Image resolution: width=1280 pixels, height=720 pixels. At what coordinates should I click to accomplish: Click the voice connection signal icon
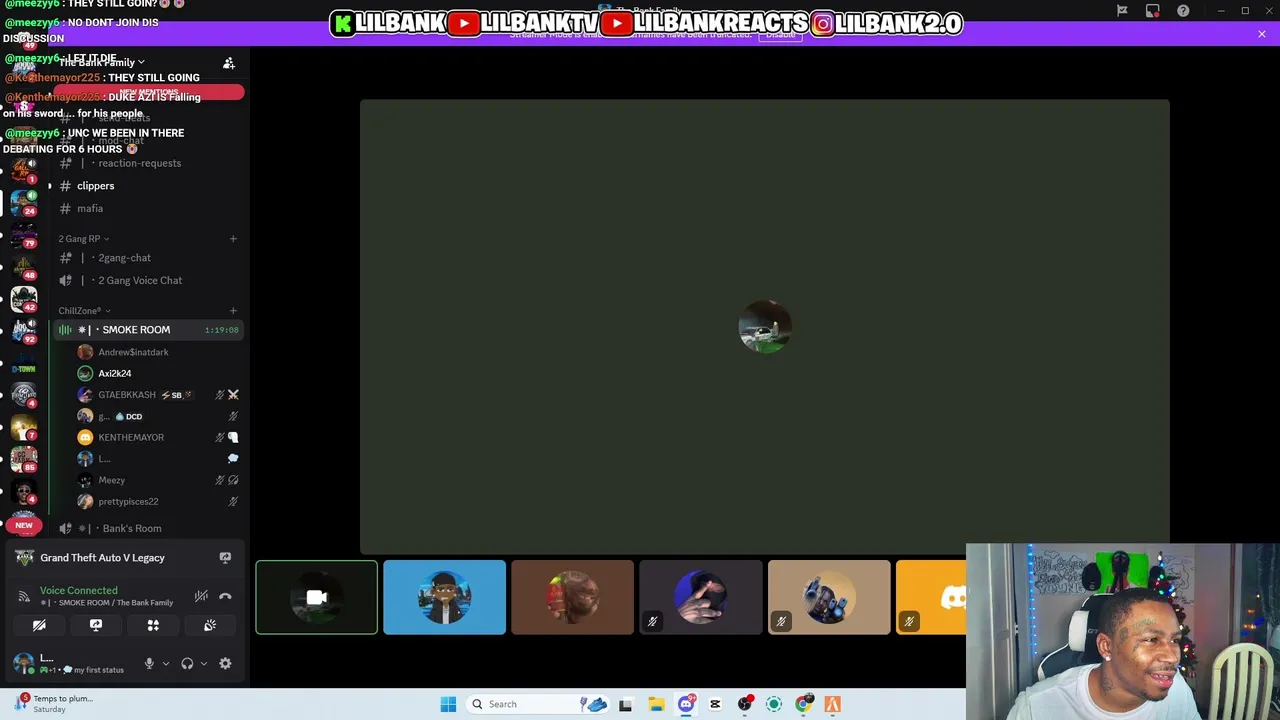point(24,597)
